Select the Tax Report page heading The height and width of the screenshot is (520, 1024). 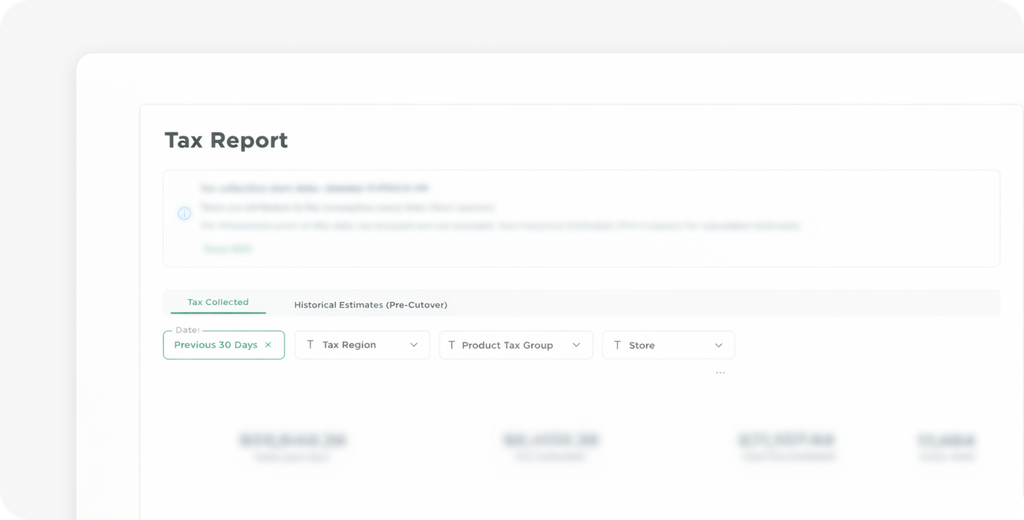226,140
